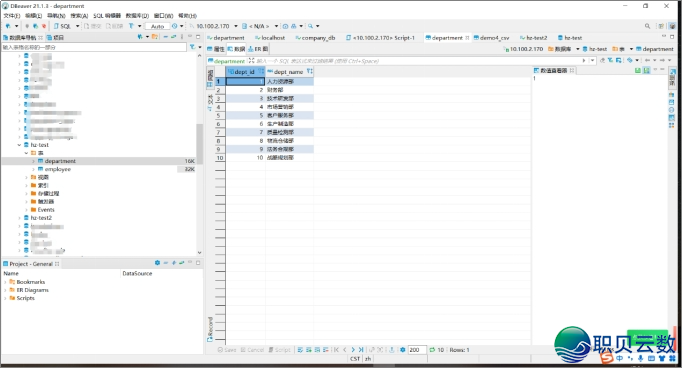Click the transaction log clock icon
Screen dimensions: 683x369
[x=175, y=26]
